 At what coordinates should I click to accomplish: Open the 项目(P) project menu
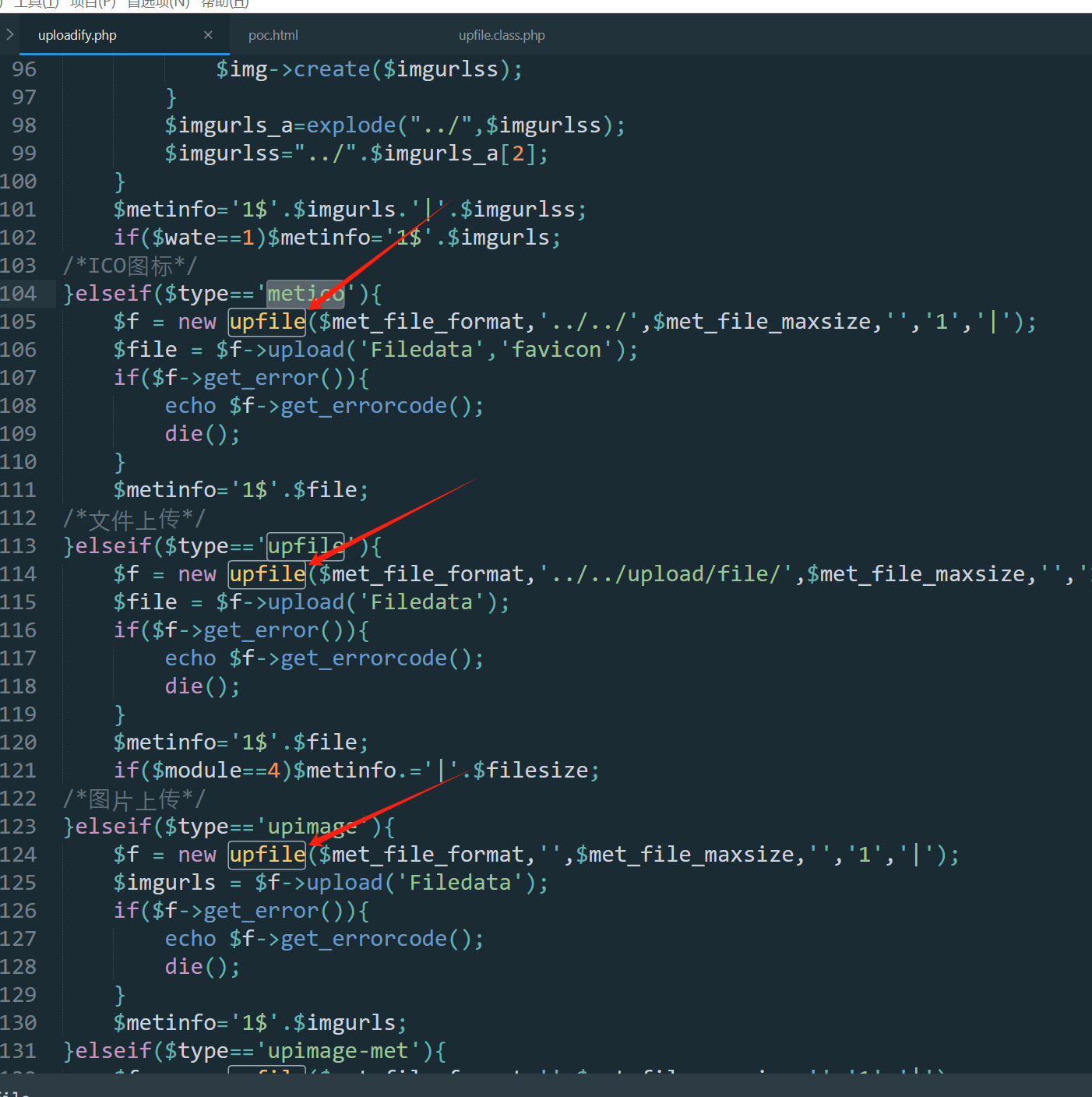click(x=93, y=4)
